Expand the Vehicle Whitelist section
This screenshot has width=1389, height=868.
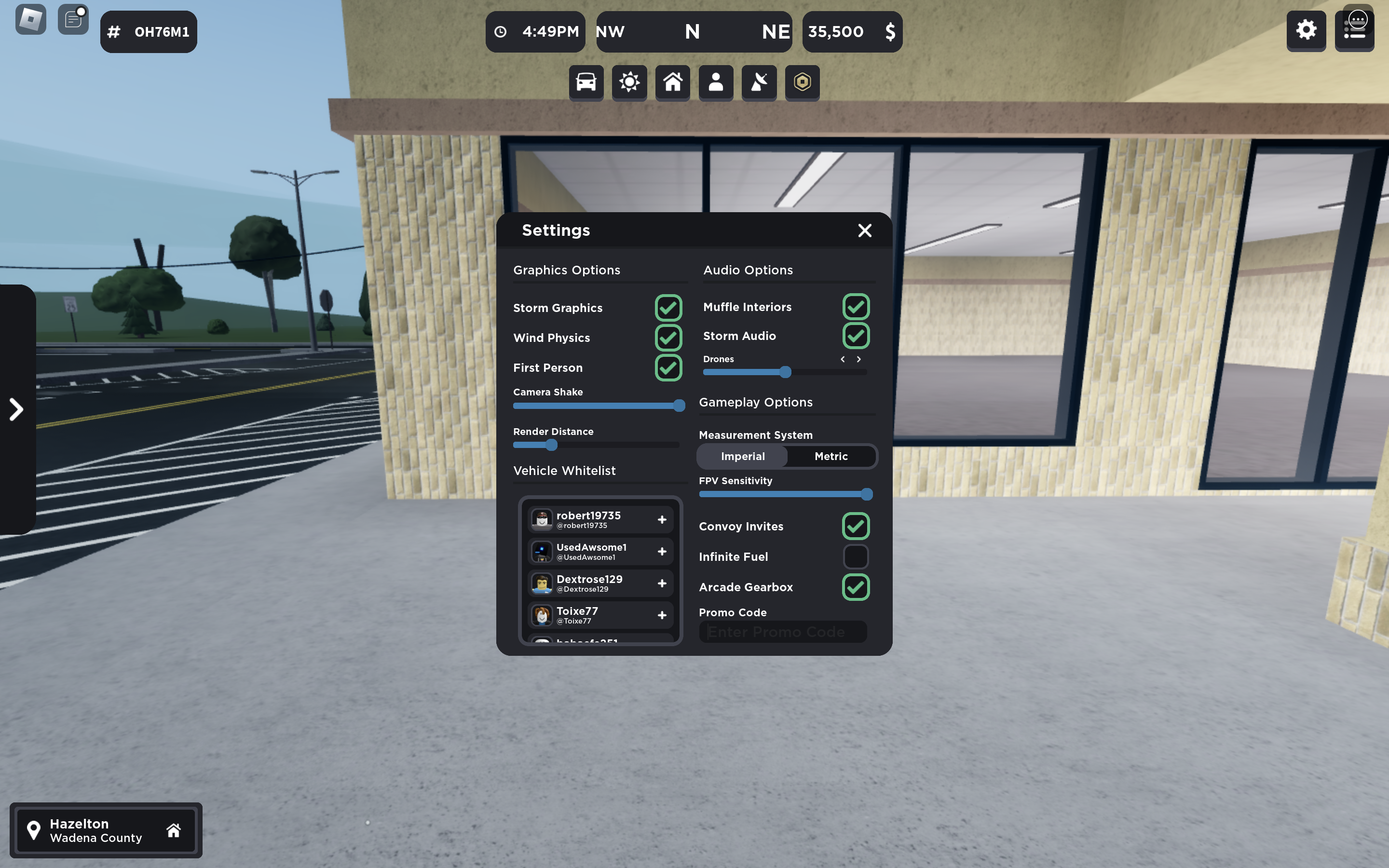pos(564,470)
